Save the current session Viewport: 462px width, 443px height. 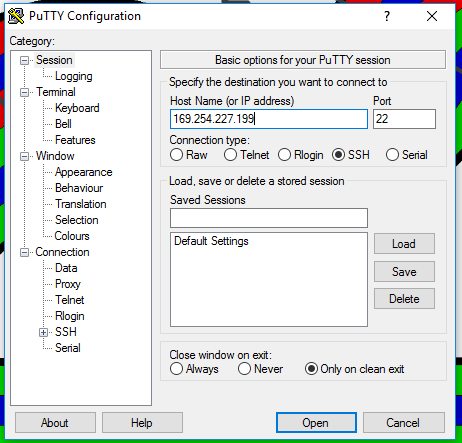coord(404,272)
